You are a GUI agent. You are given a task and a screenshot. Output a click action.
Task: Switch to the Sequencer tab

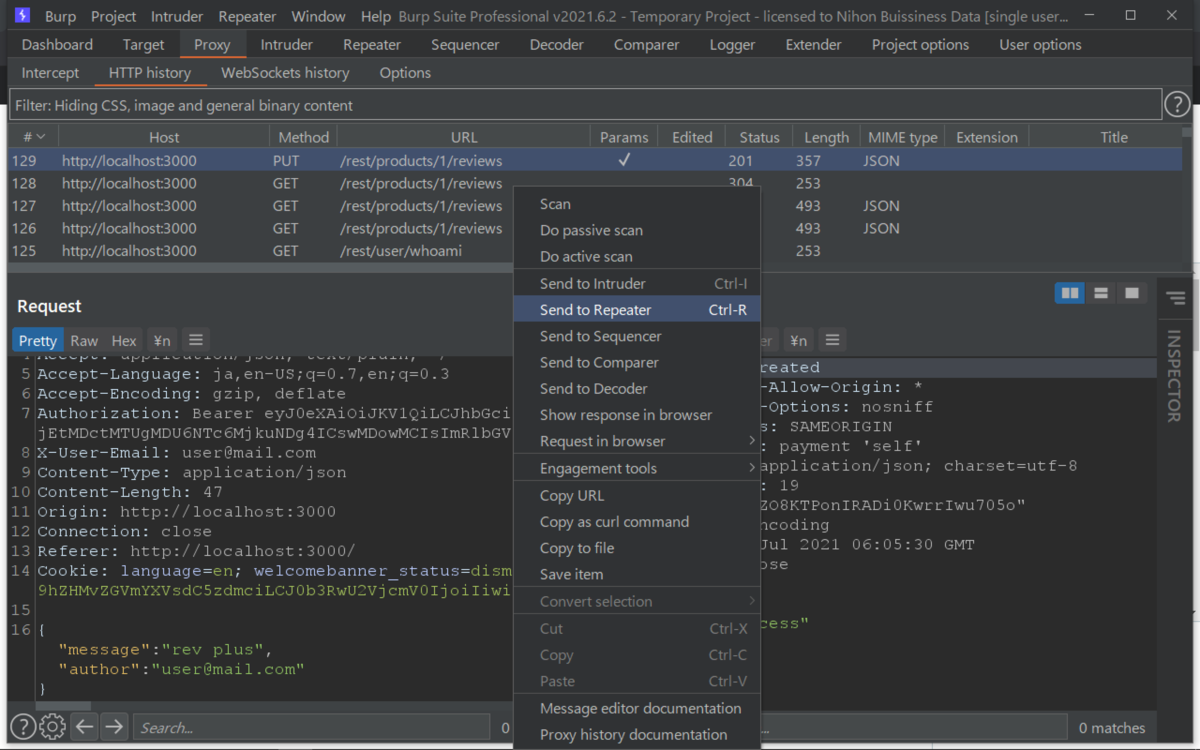click(x=465, y=44)
